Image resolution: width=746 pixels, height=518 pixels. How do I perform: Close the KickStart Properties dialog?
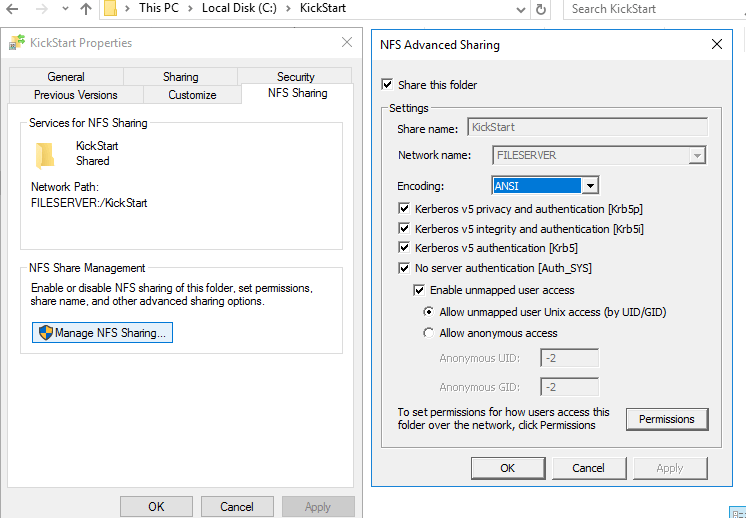point(347,42)
